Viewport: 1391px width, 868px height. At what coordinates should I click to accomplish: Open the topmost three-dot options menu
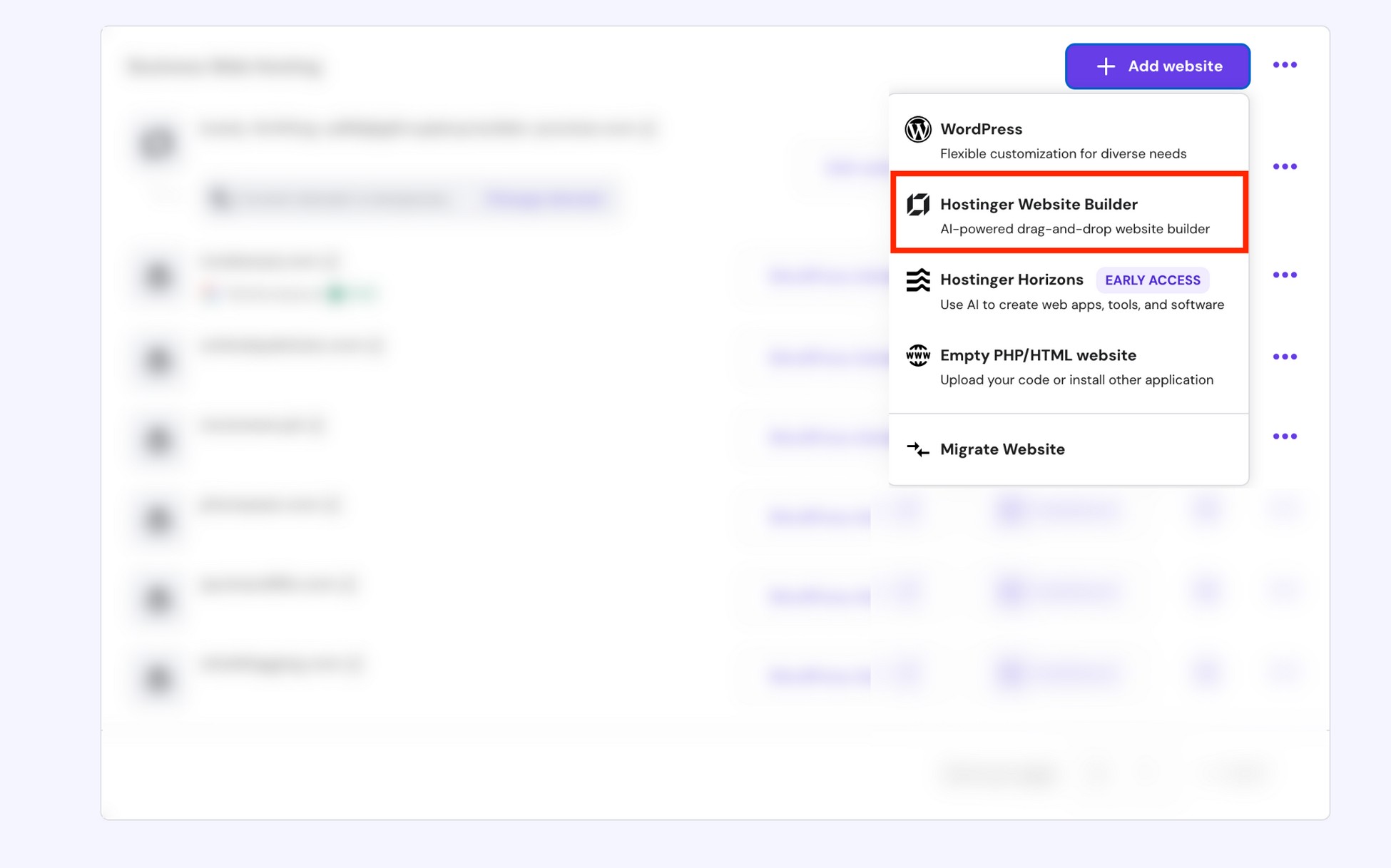tap(1285, 65)
